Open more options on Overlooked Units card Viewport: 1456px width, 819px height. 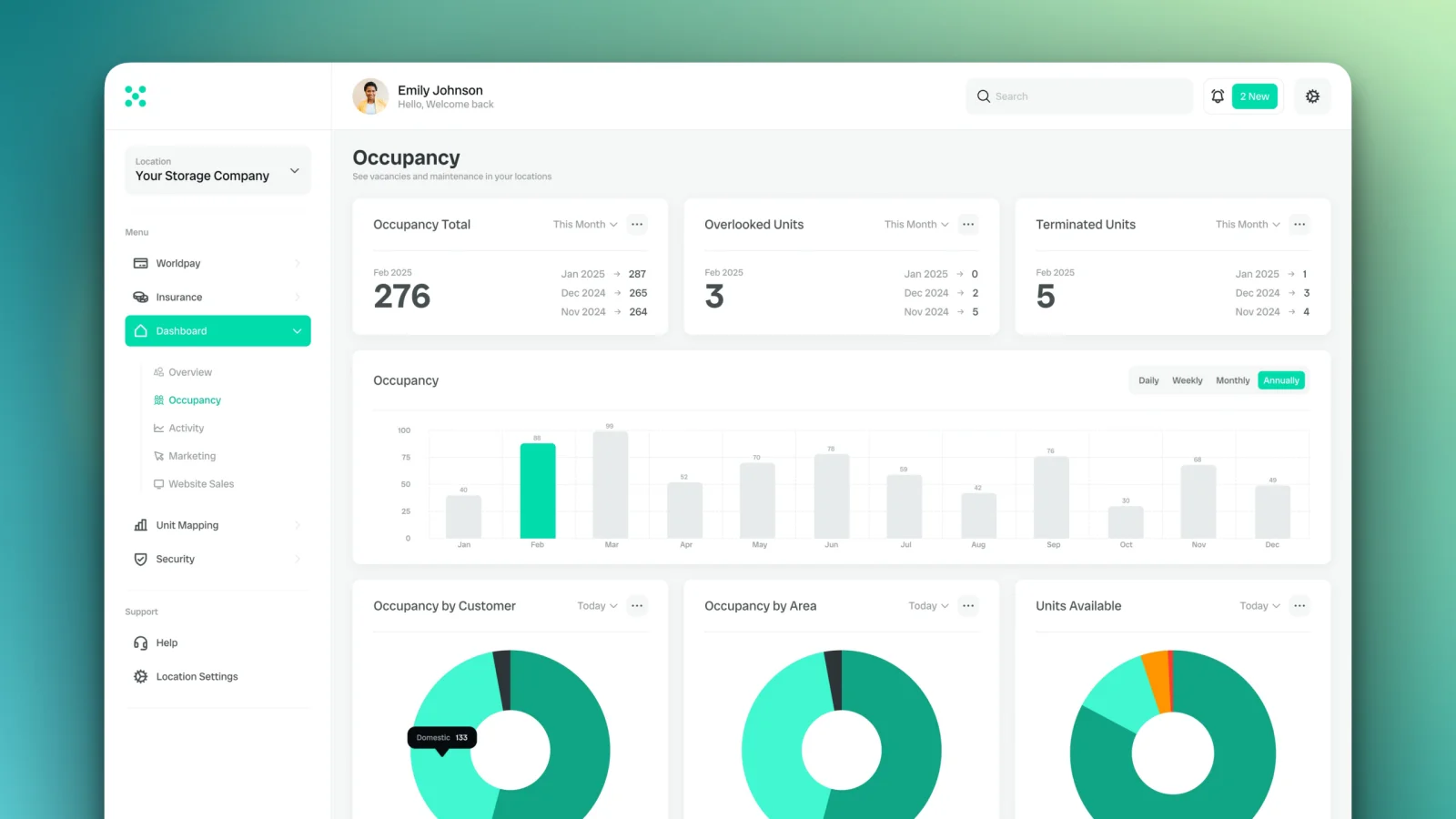coord(968,225)
